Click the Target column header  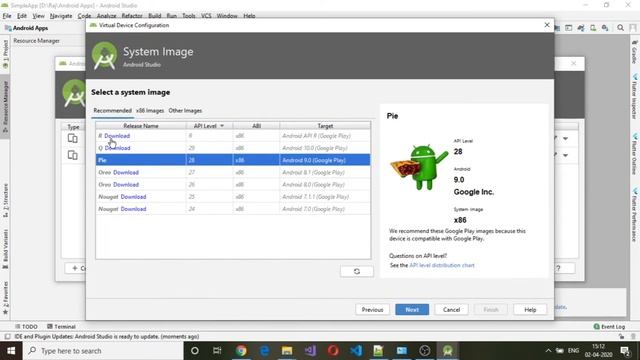click(x=325, y=126)
